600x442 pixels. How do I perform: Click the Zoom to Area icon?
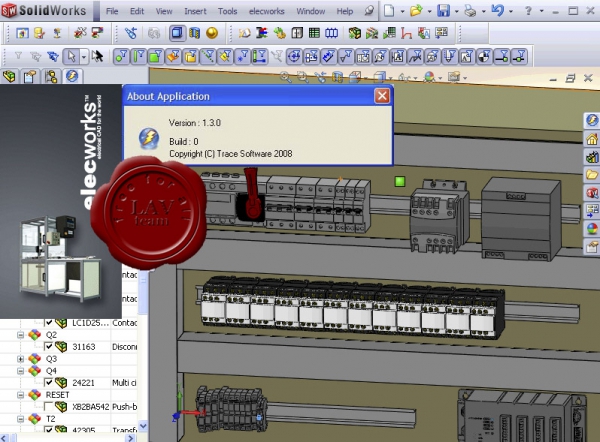tap(303, 77)
